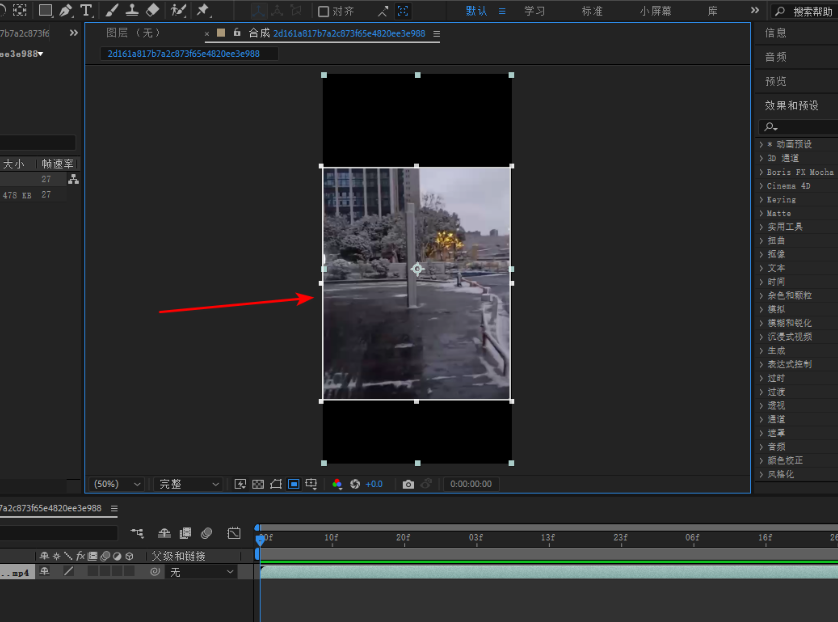
Task: Toggle mask and shape path visibility
Action: 276,484
